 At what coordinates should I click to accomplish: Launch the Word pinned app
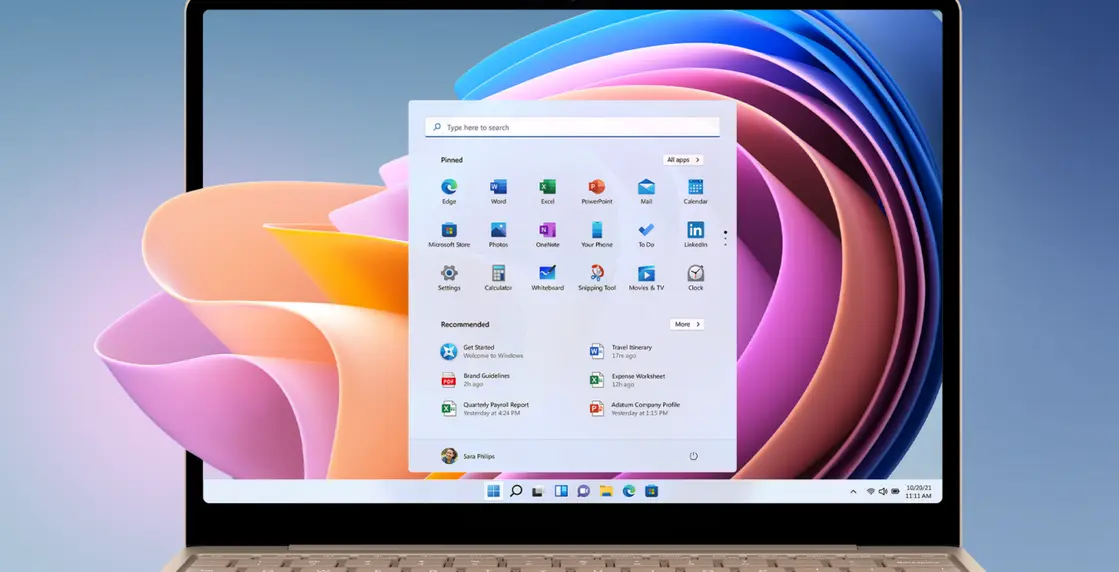click(498, 187)
